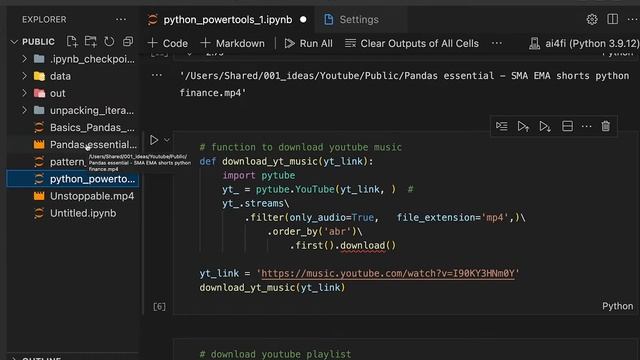Viewport: 640px width, 360px height.
Task: Delete the current cell
Action: [x=606, y=126]
